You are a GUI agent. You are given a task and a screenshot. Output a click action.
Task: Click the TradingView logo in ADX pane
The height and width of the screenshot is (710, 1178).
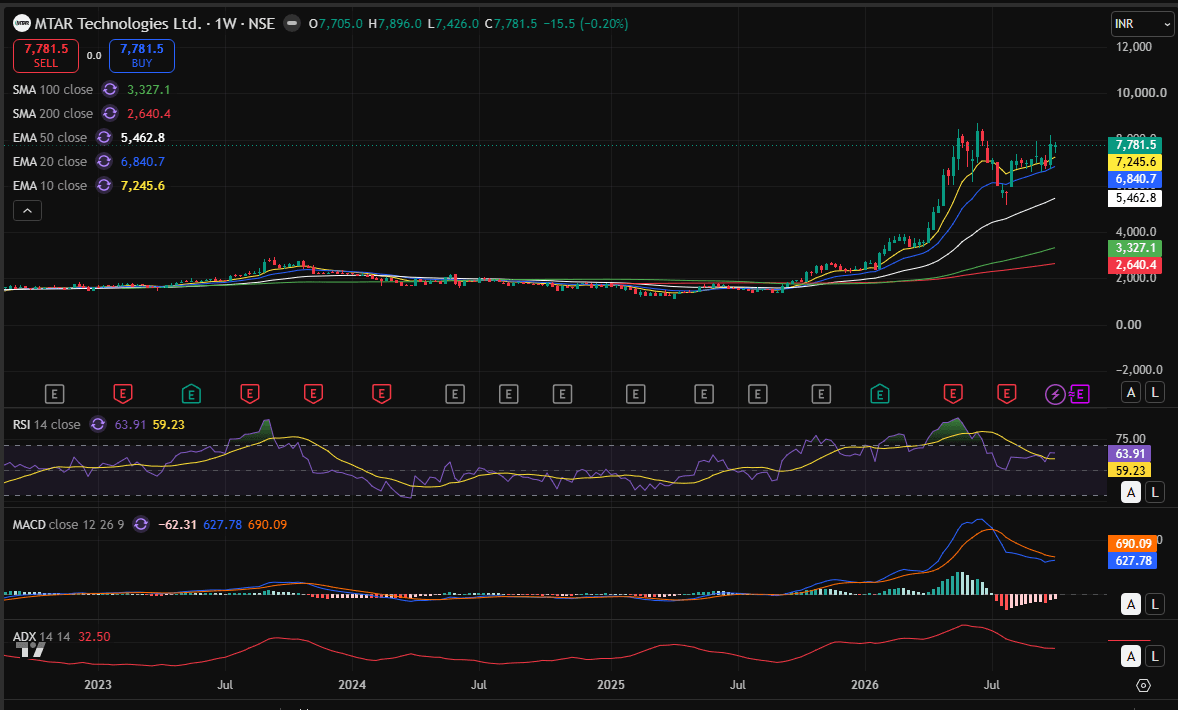pyautogui.click(x=30, y=650)
